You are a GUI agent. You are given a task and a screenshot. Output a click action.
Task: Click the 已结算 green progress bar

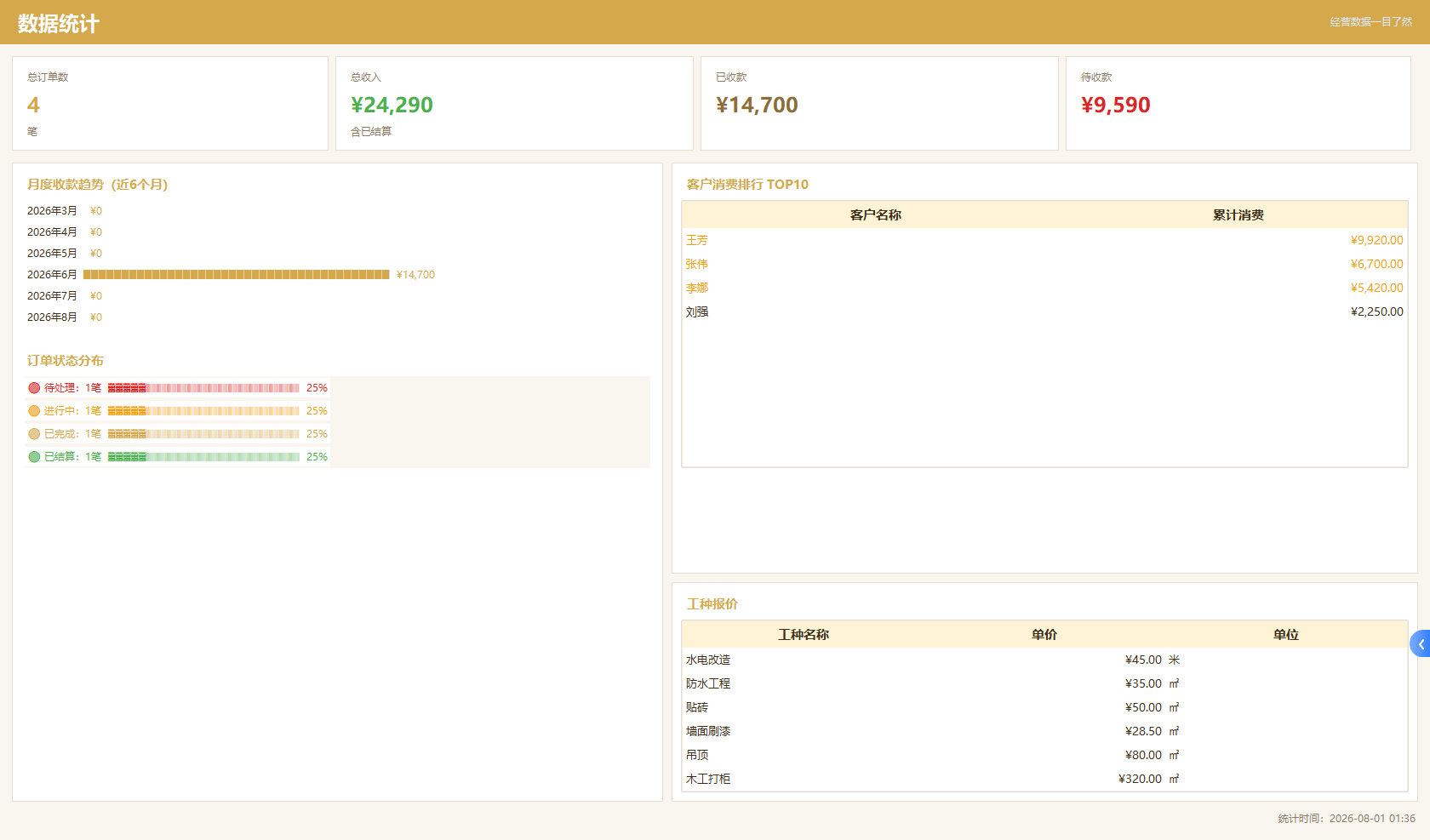point(203,457)
